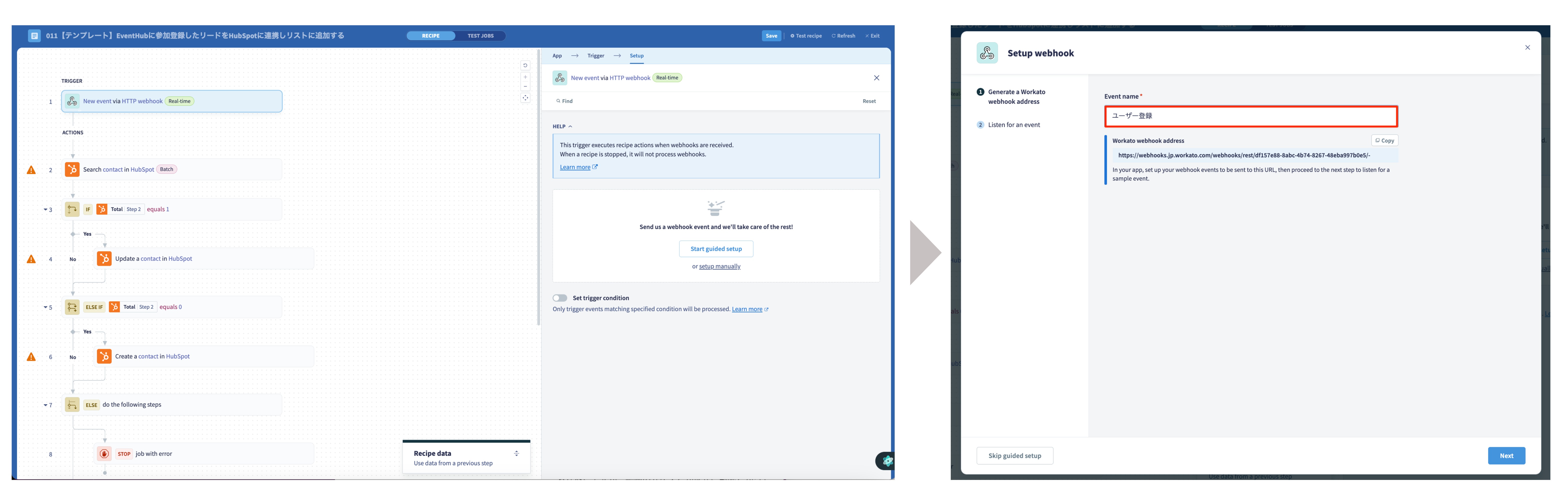Open the floating help assistant icon at the panel's bottom-right
This screenshot has height=491, width=1568.
(886, 461)
